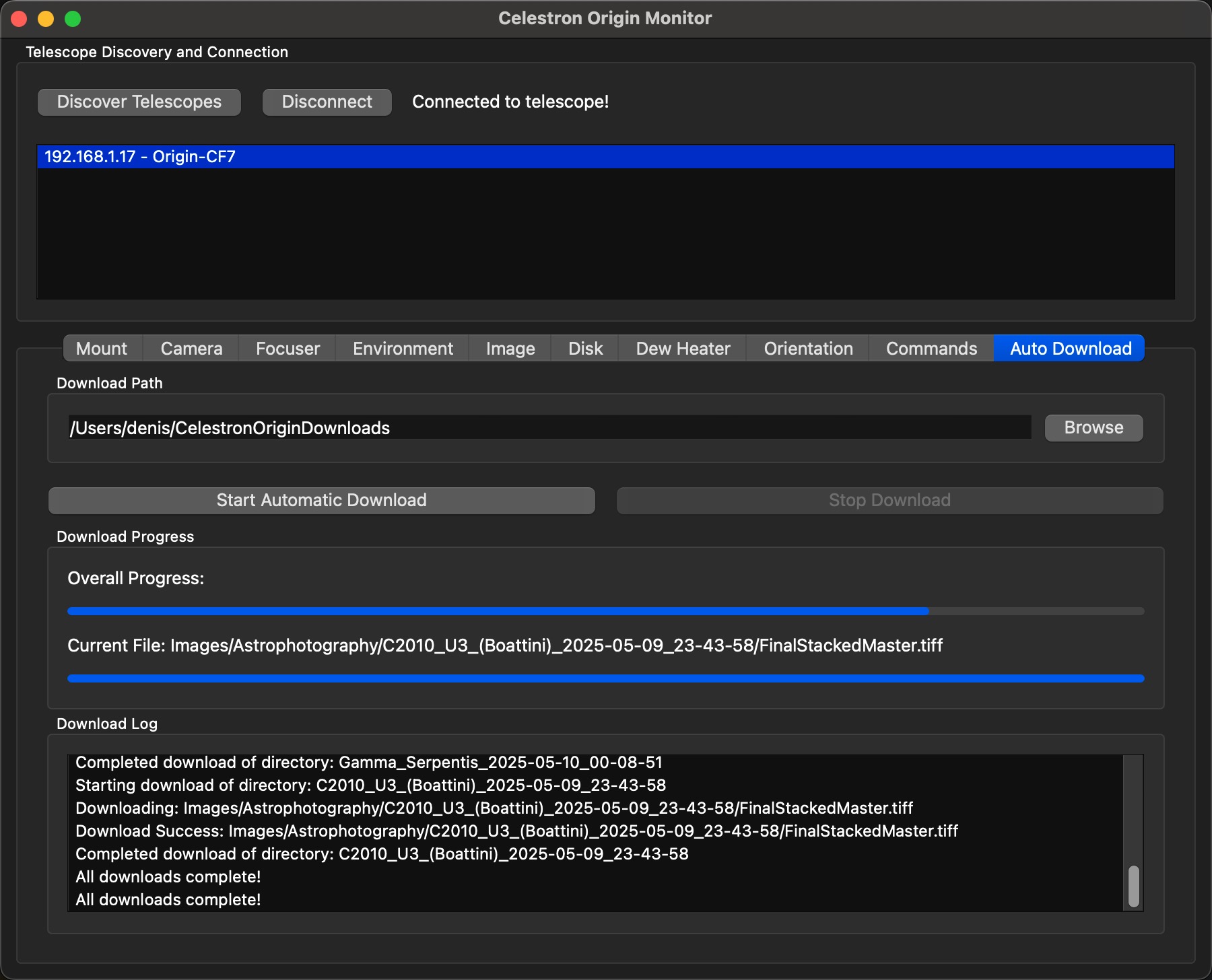Click the 'Starting download of directory' log line
Image resolution: width=1212 pixels, height=980 pixels.
pos(370,785)
